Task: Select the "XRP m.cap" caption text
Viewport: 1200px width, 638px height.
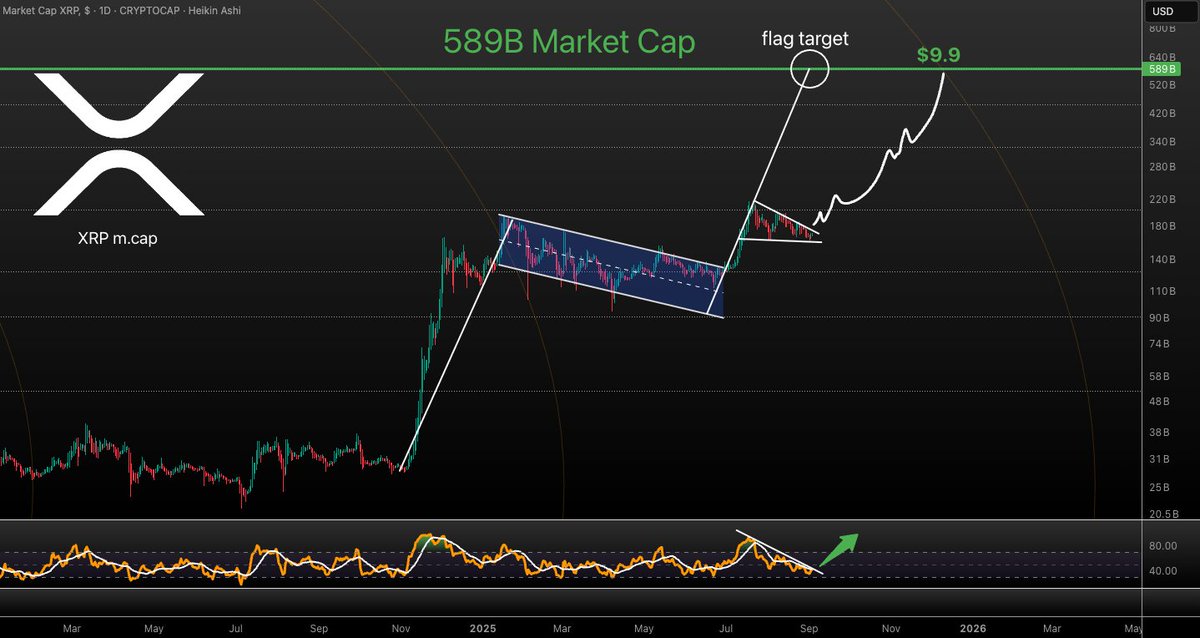Action: pyautogui.click(x=118, y=240)
